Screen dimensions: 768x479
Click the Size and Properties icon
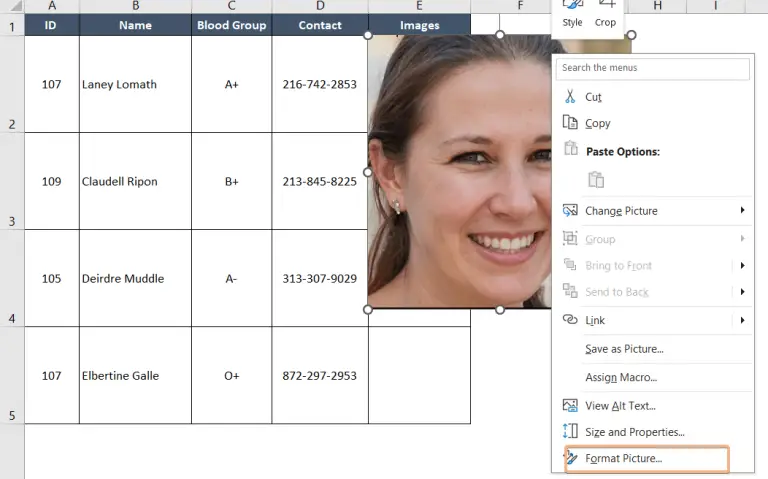pos(570,432)
